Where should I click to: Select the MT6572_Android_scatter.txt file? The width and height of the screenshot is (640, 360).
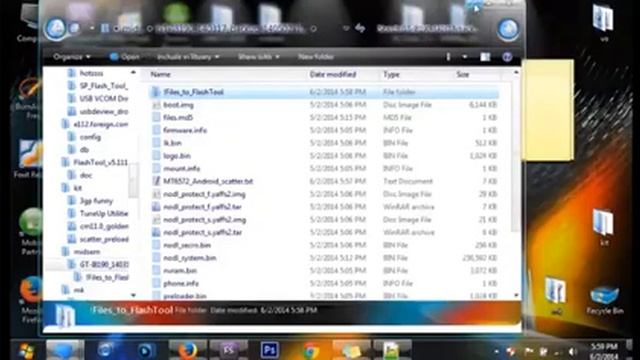tap(208, 181)
